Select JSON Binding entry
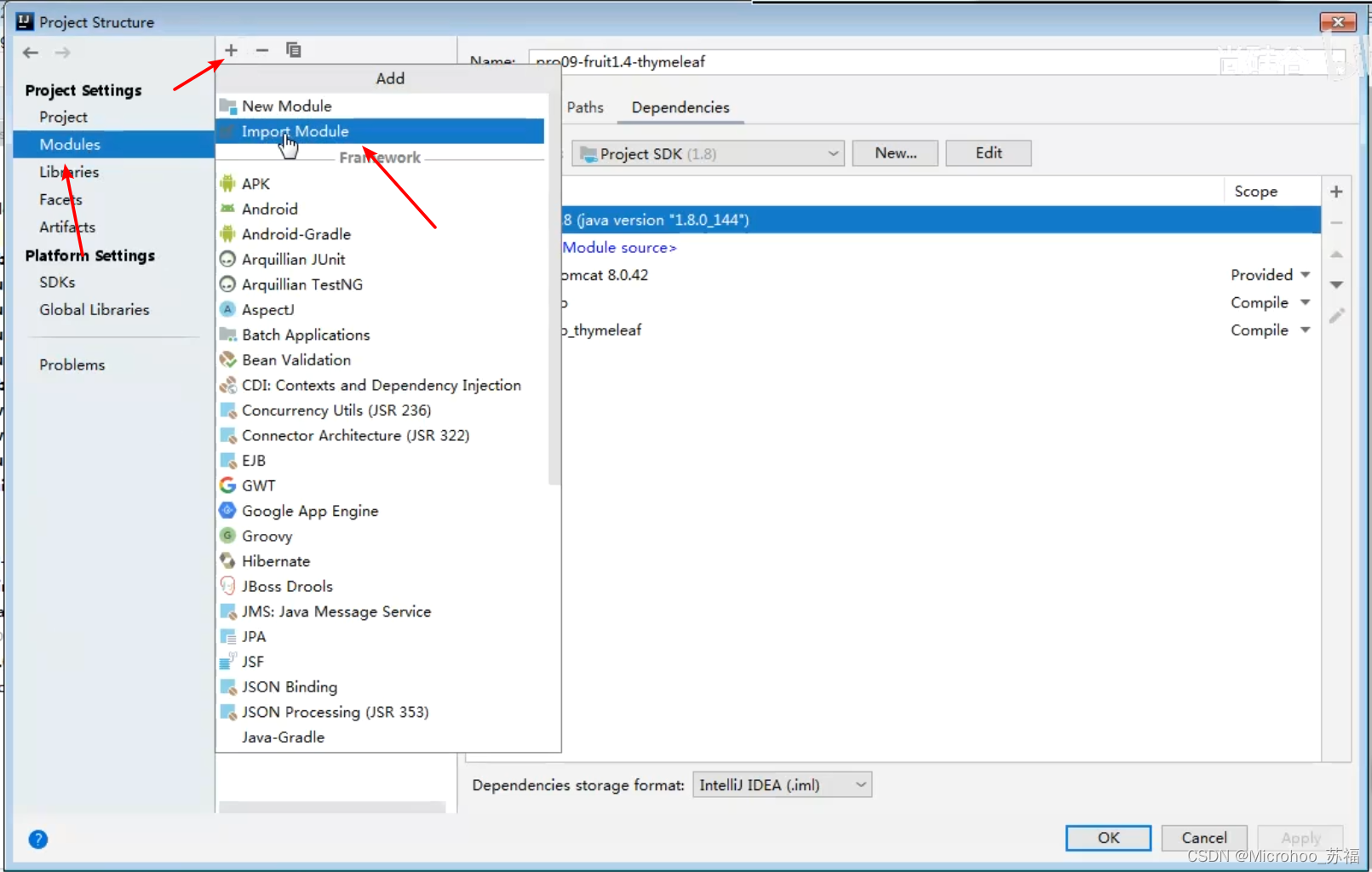The height and width of the screenshot is (872, 1372). coord(380,686)
